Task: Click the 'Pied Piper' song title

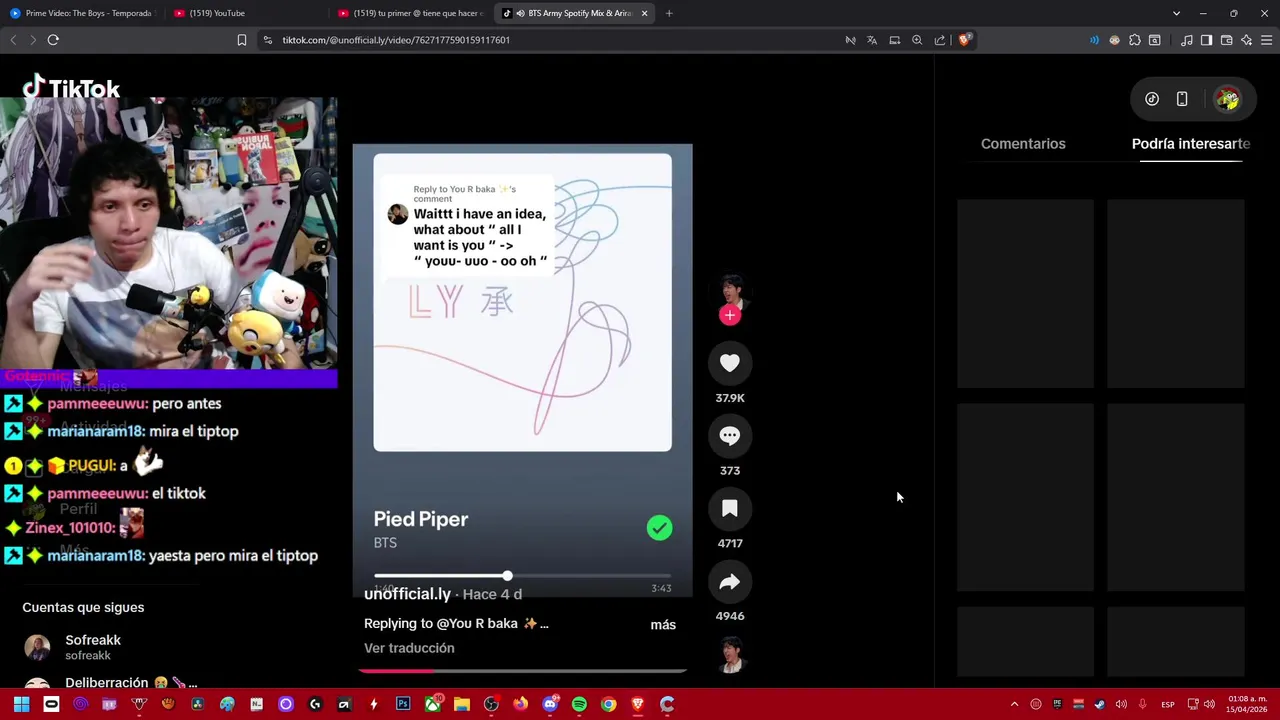Action: (x=421, y=519)
